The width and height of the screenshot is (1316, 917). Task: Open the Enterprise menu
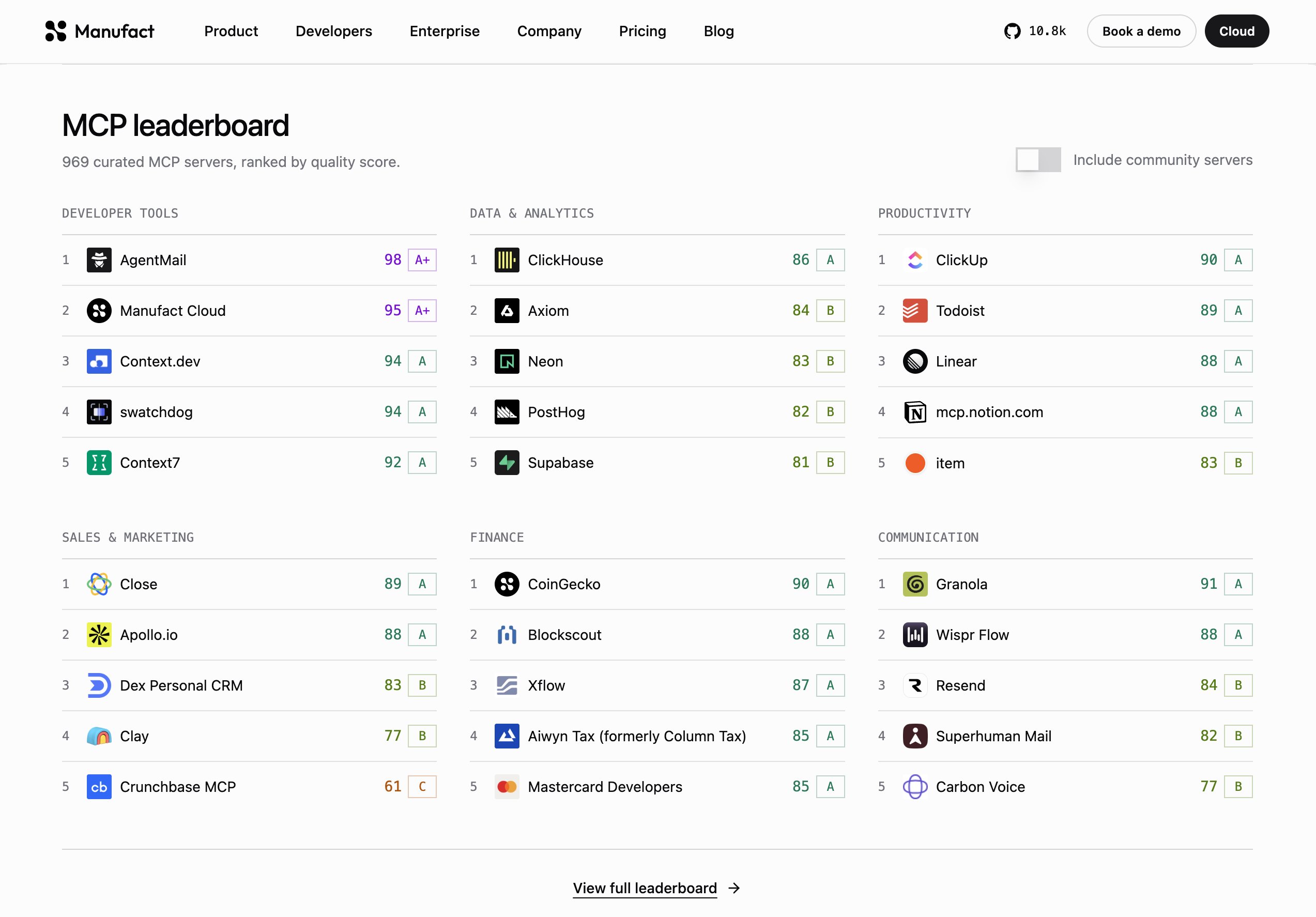[x=444, y=31]
